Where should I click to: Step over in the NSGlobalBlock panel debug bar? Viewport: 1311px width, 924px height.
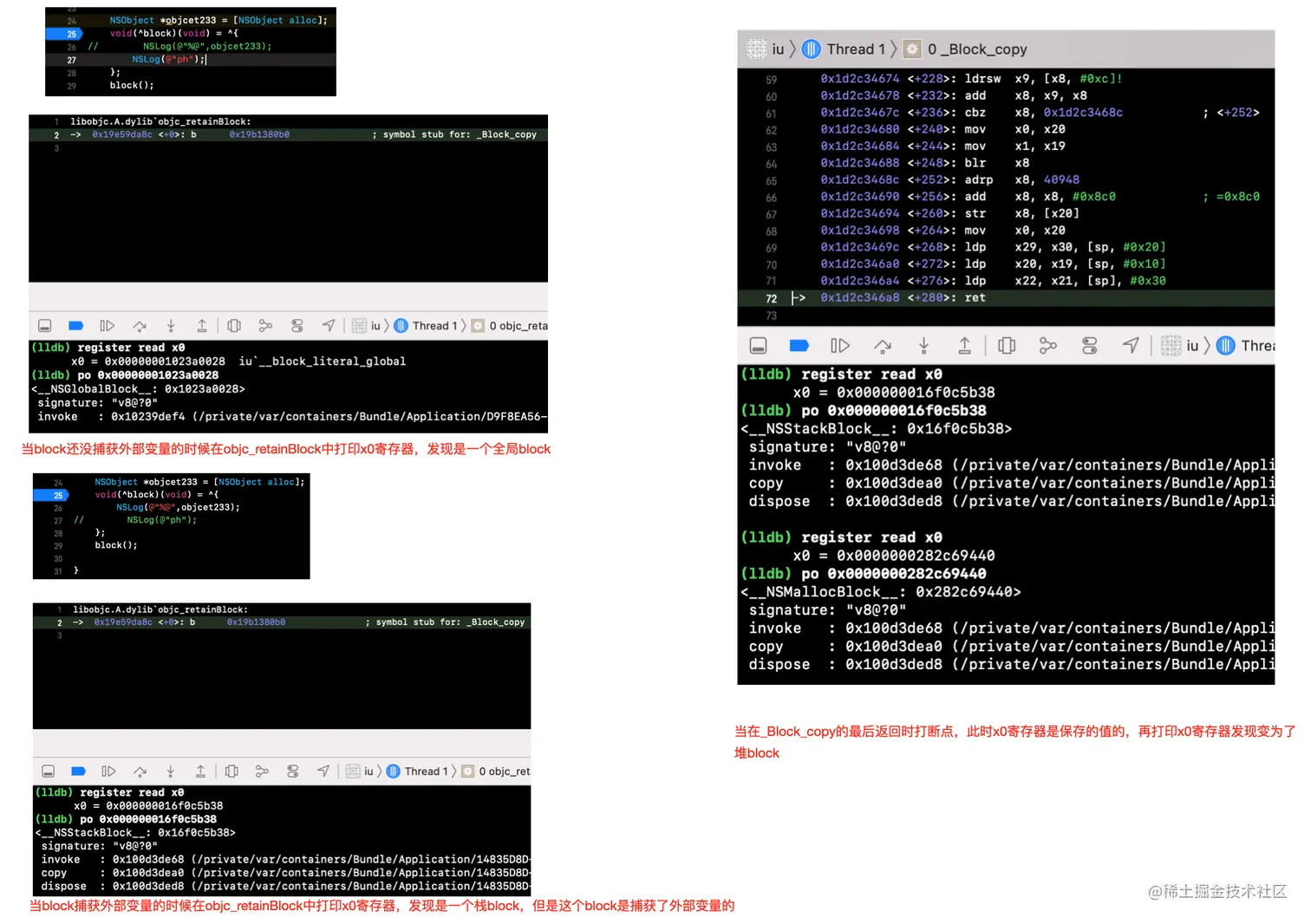139,326
